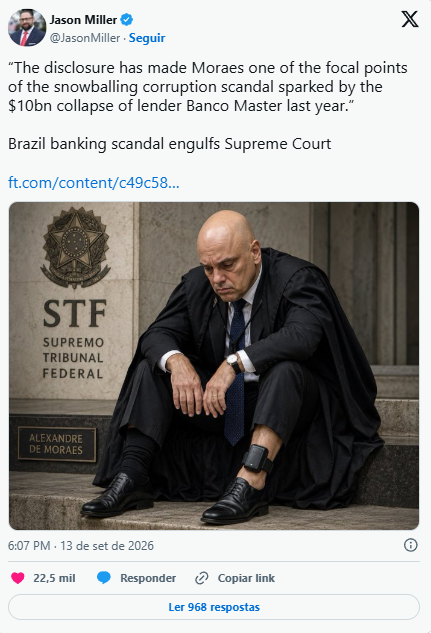
Task: Open Jason Miller's profile avatar
Action: point(27,28)
